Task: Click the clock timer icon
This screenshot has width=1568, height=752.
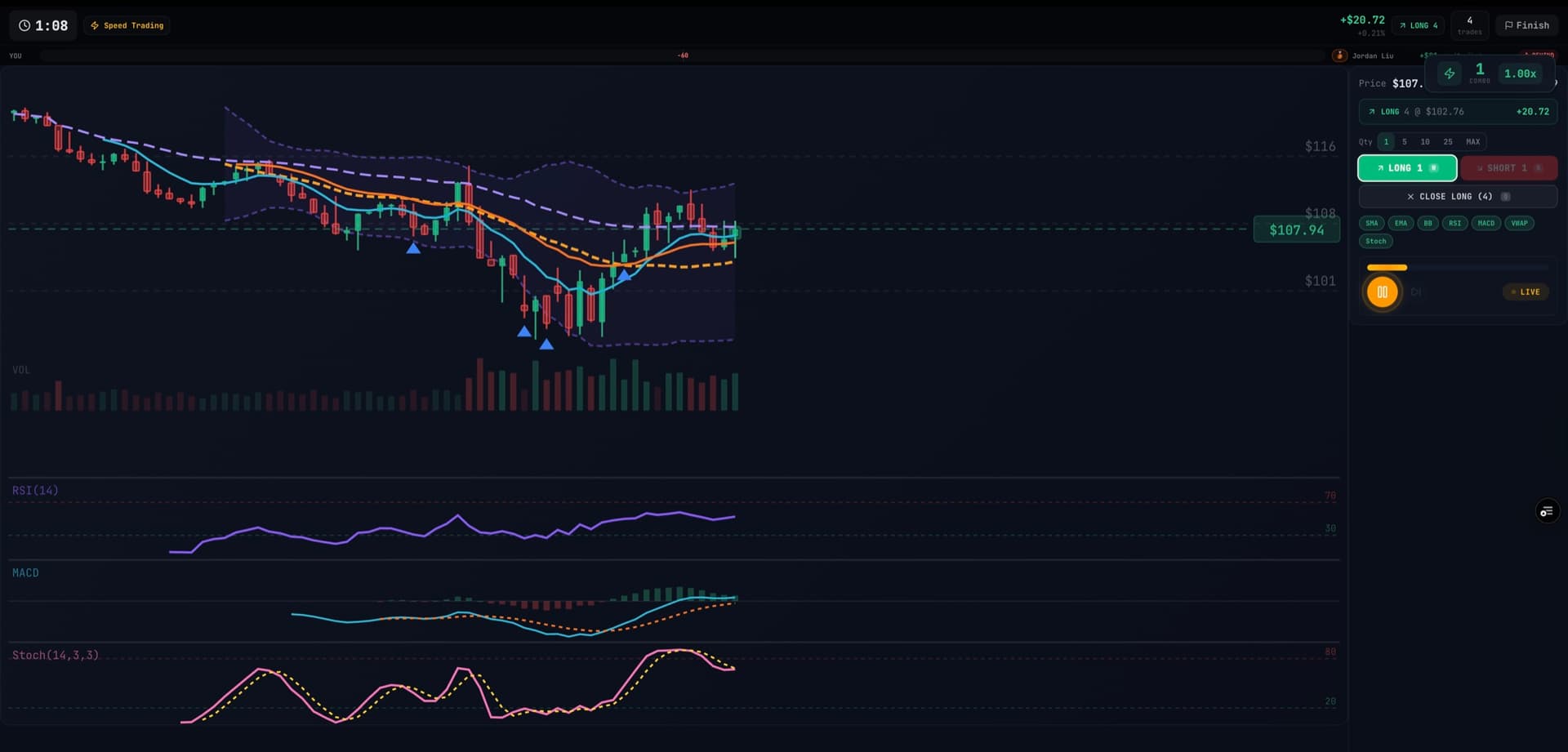Action: 24,26
